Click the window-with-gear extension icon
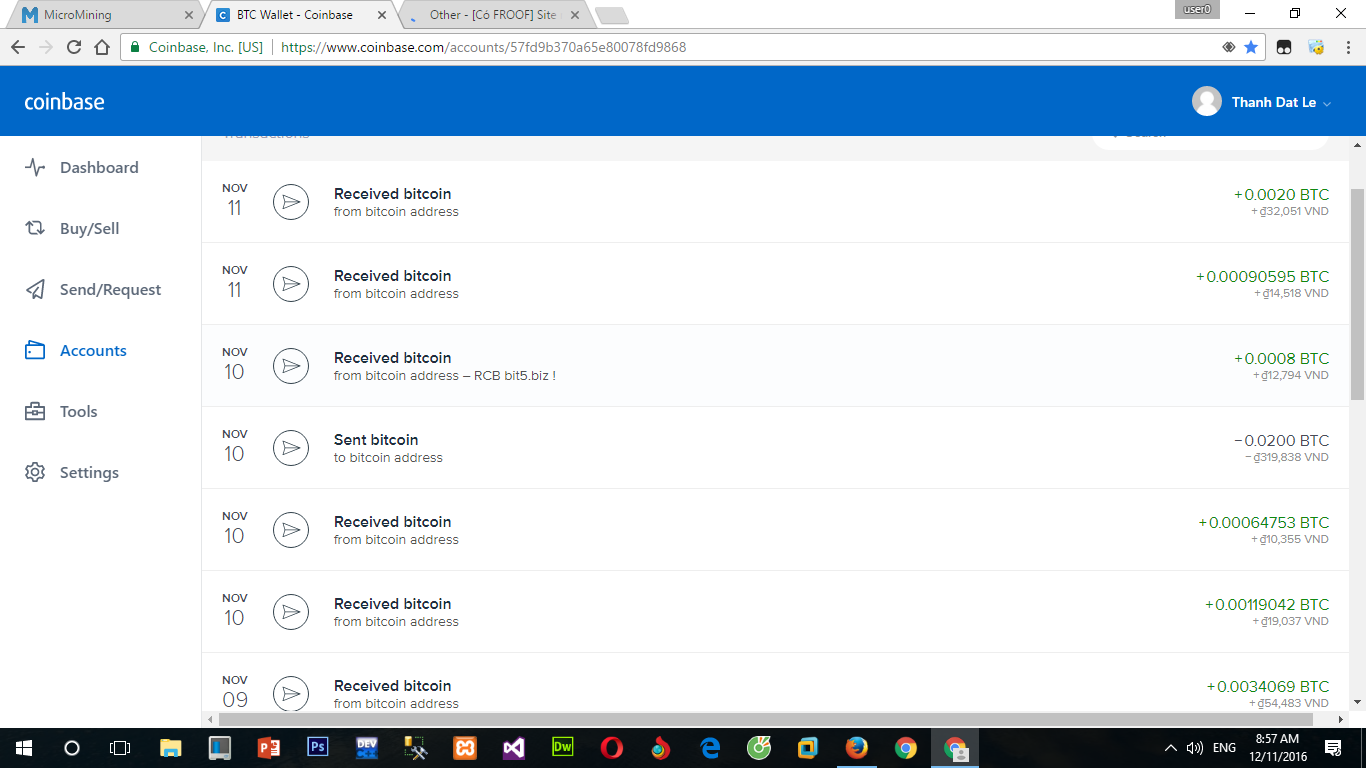This screenshot has width=1366, height=768. [1316, 47]
